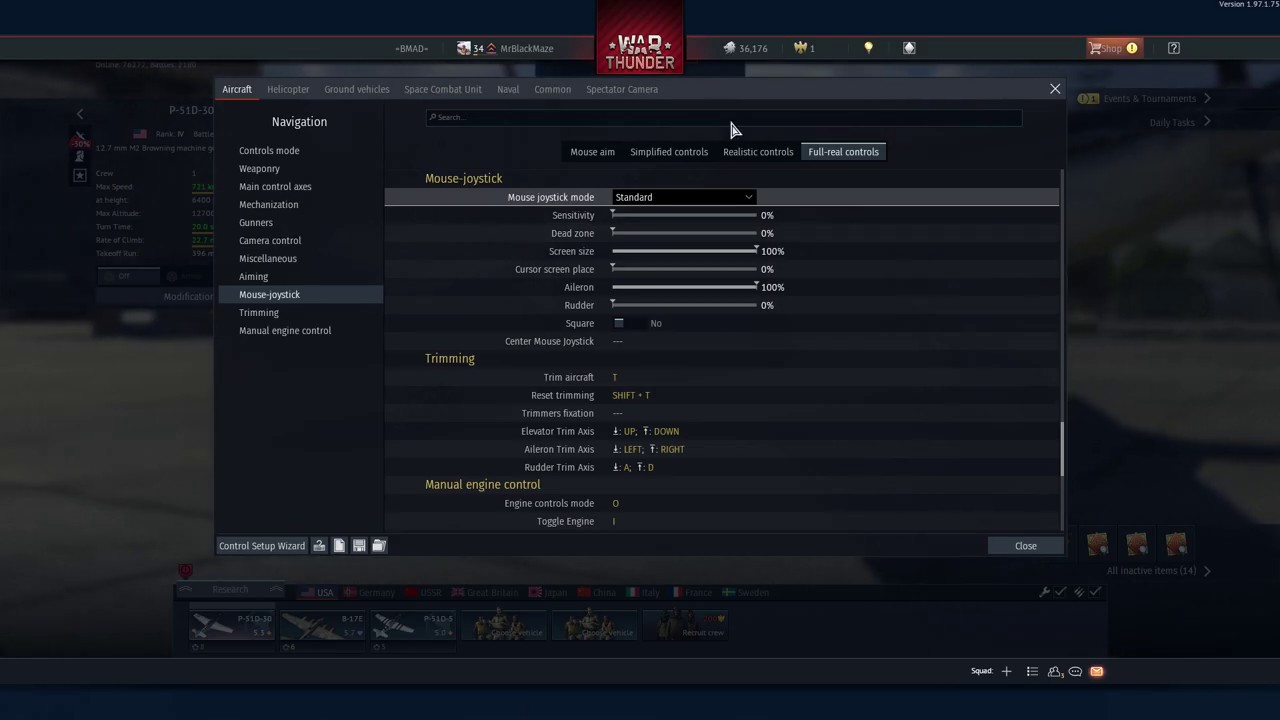Click the dialog vertical scrollbar
Screen dimensions: 1280x720
[x=1061, y=450]
